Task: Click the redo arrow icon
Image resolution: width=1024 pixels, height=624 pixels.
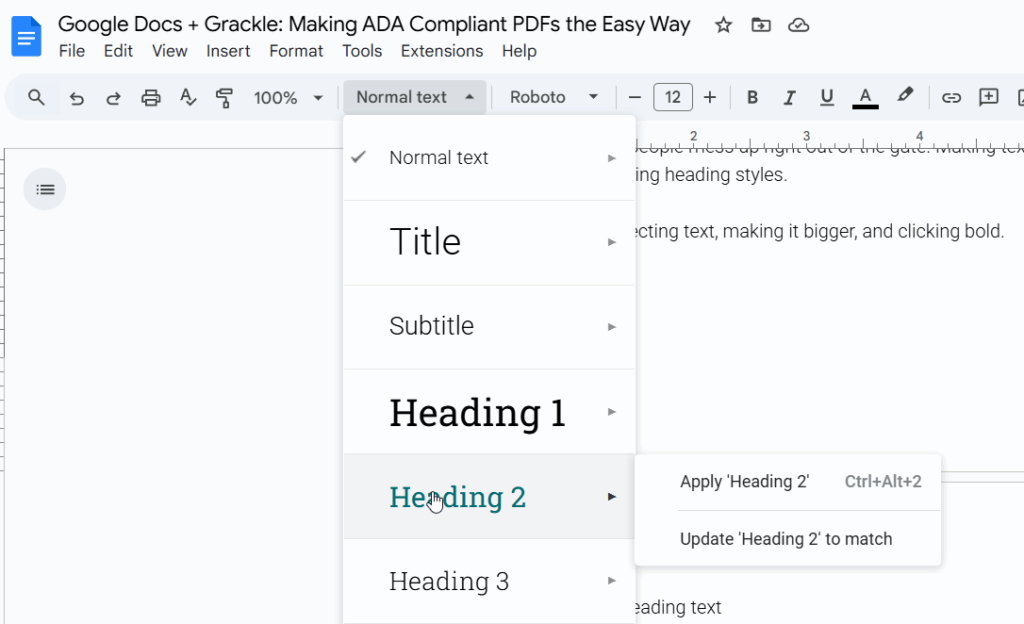Action: coord(113,98)
